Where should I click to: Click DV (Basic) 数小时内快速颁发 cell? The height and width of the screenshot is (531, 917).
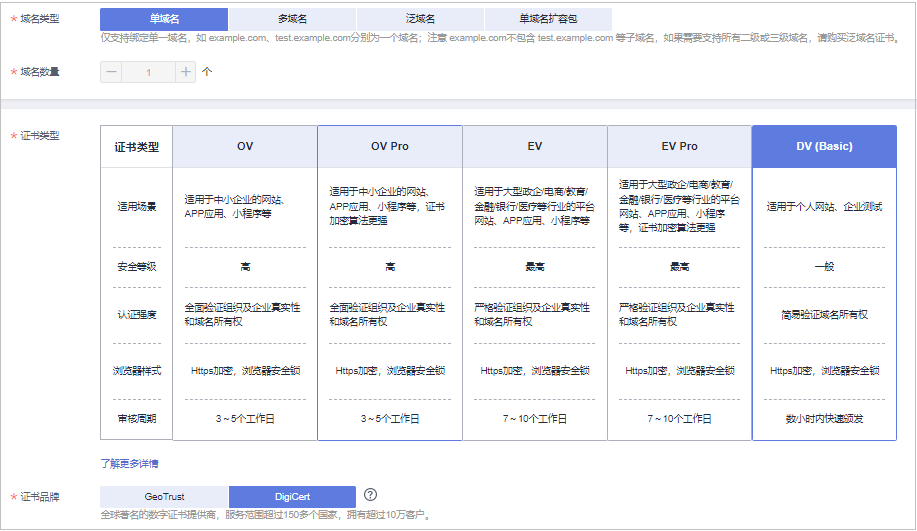(x=824, y=419)
